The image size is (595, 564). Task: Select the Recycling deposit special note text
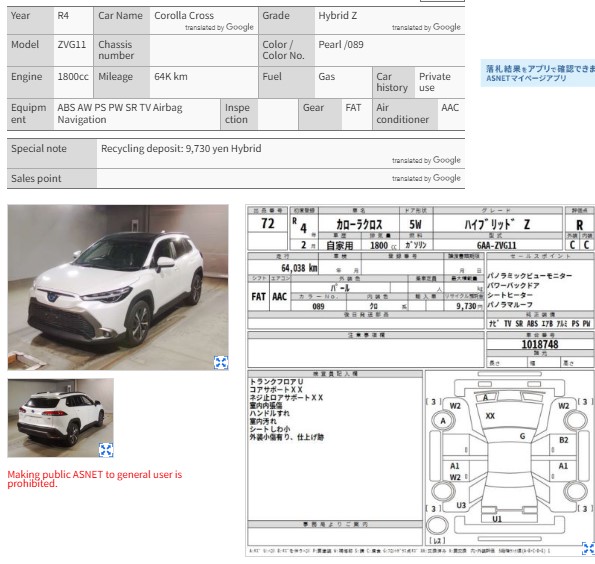point(181,148)
